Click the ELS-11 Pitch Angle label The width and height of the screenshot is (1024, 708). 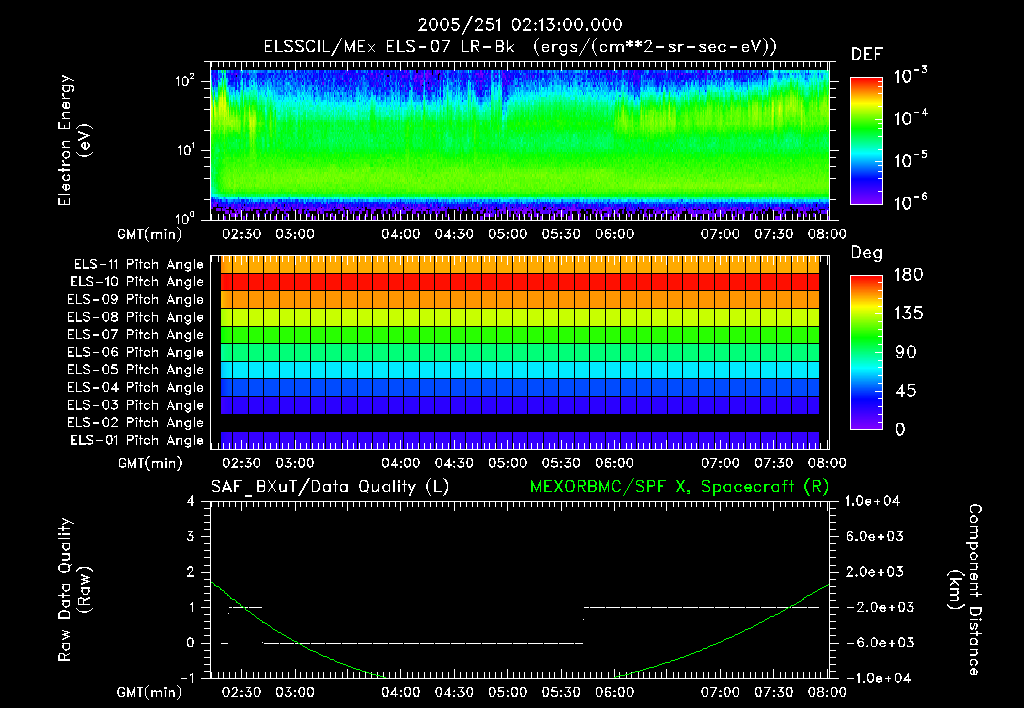tap(138, 265)
